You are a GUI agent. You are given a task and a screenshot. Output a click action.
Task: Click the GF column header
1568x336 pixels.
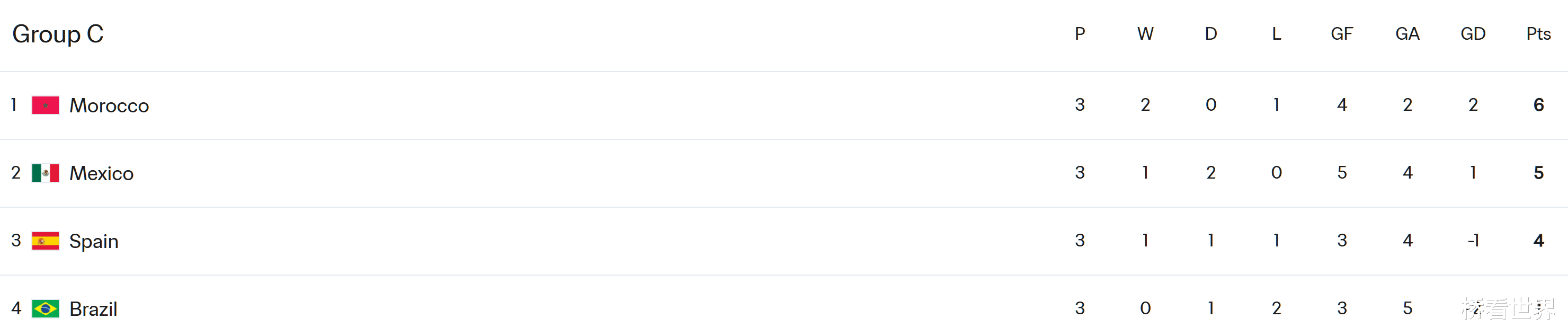pos(1342,34)
